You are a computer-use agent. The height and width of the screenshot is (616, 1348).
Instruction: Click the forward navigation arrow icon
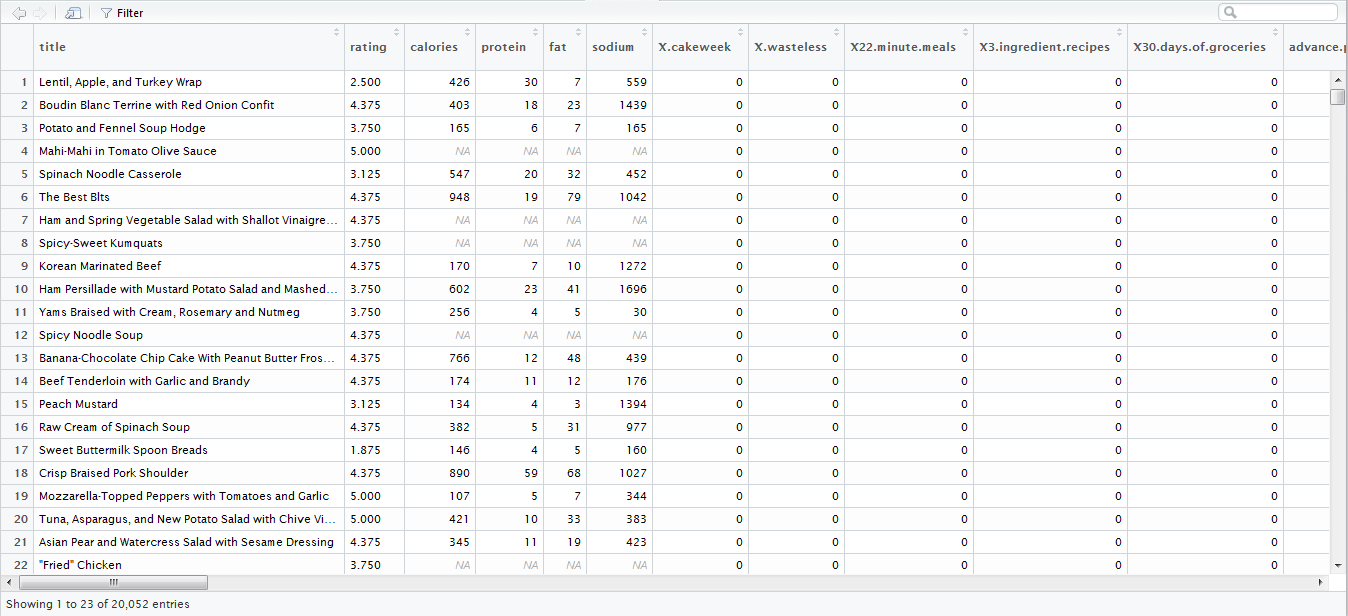(x=39, y=13)
